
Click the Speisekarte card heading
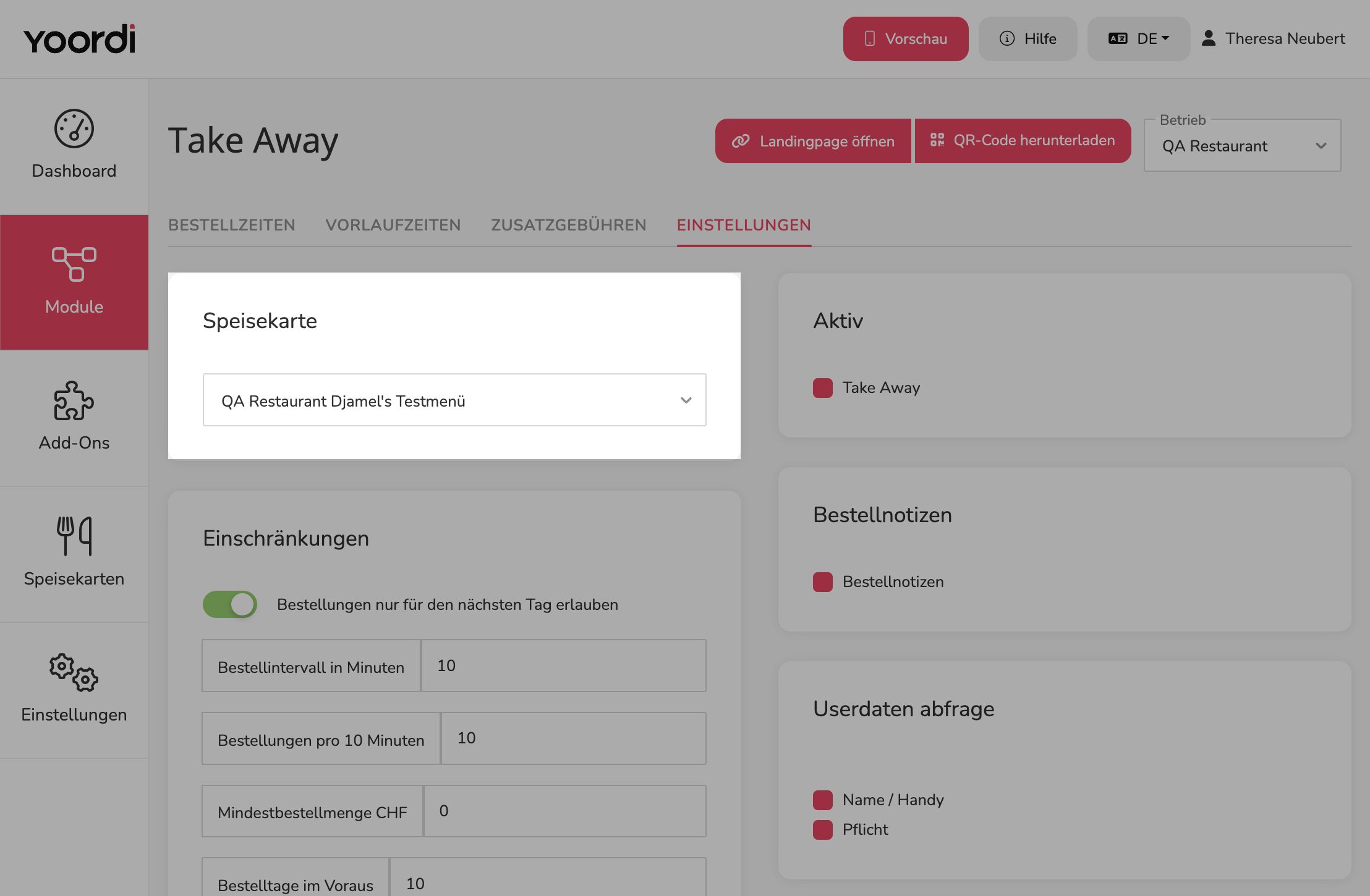(260, 321)
